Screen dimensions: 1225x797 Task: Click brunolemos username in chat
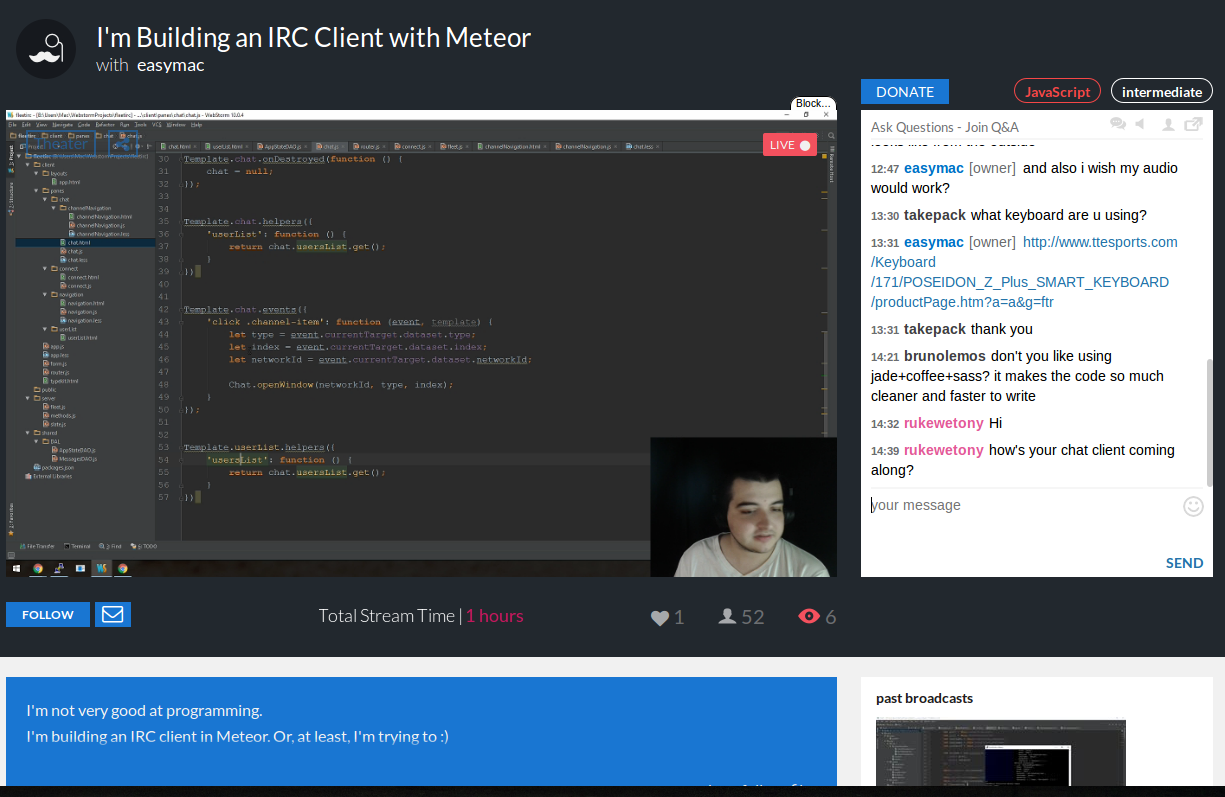click(x=945, y=356)
